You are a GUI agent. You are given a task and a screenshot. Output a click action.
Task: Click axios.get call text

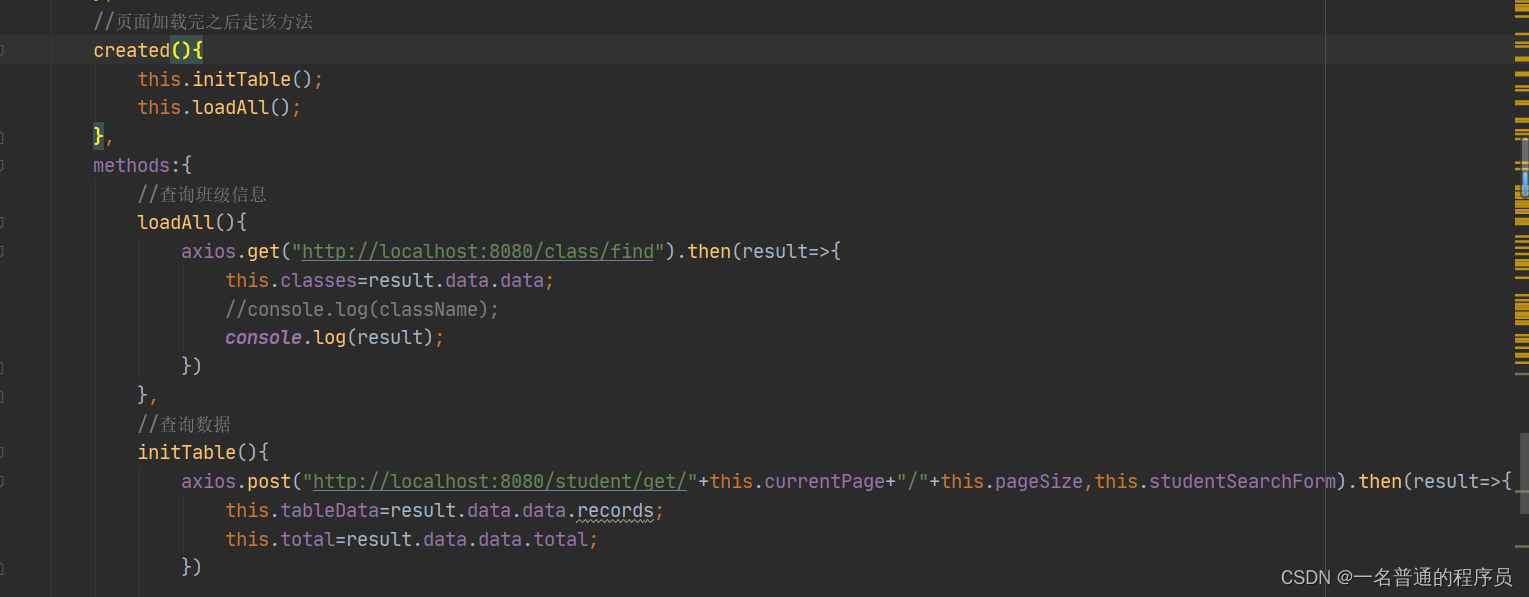coord(231,251)
